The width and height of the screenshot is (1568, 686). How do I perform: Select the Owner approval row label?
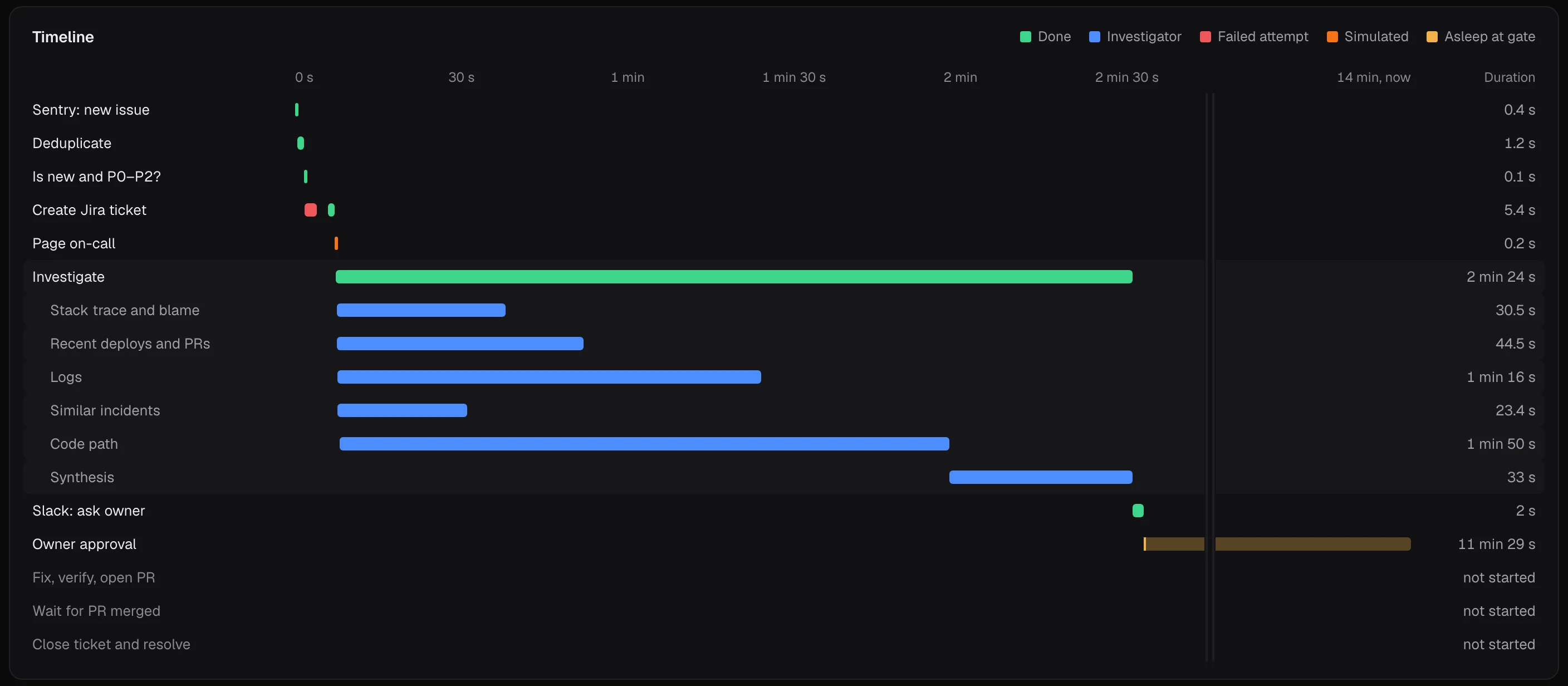click(84, 544)
